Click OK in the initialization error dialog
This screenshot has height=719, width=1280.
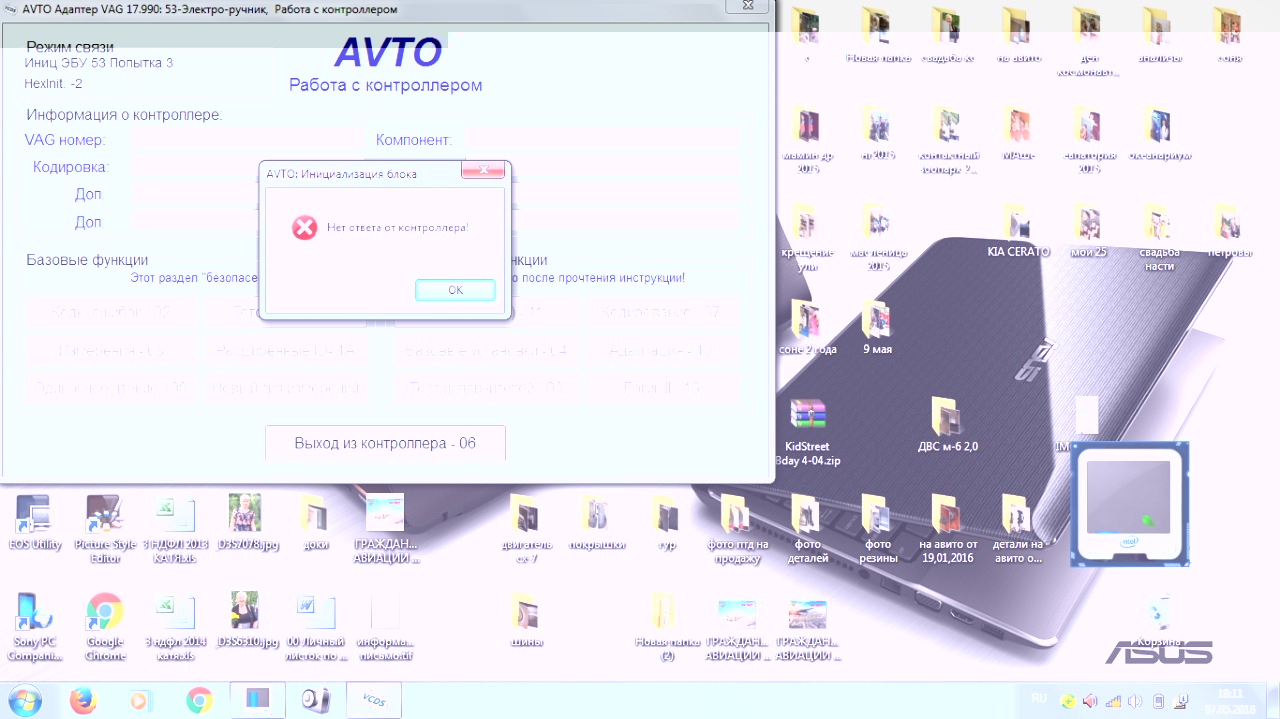tap(455, 290)
